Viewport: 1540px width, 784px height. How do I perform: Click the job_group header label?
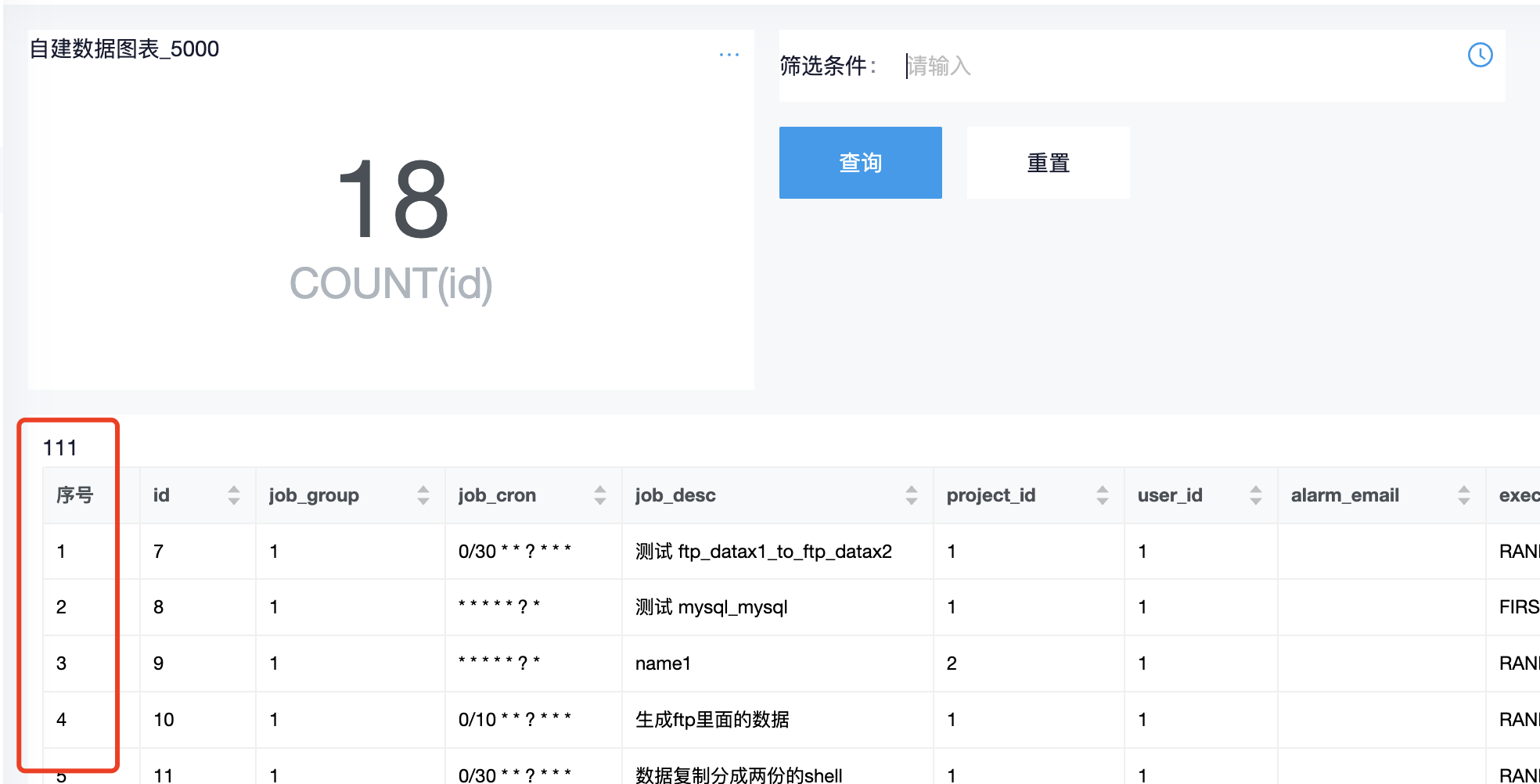click(314, 495)
